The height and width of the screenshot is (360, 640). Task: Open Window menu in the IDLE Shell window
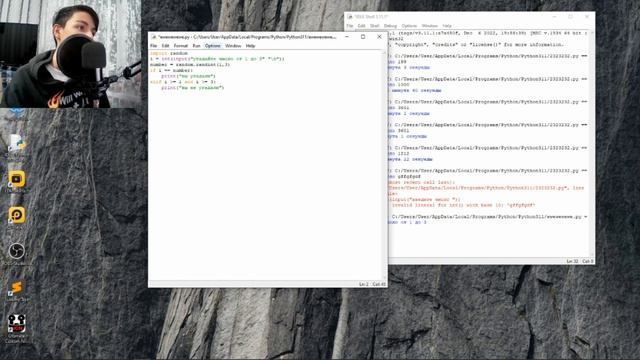click(x=430, y=26)
